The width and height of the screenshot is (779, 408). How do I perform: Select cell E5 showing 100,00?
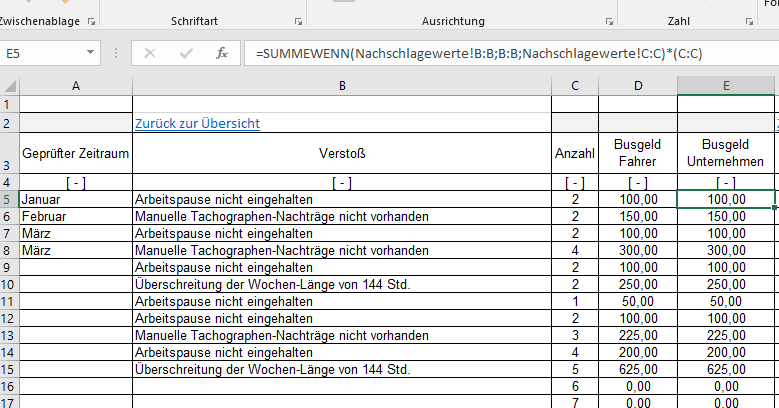(726, 199)
